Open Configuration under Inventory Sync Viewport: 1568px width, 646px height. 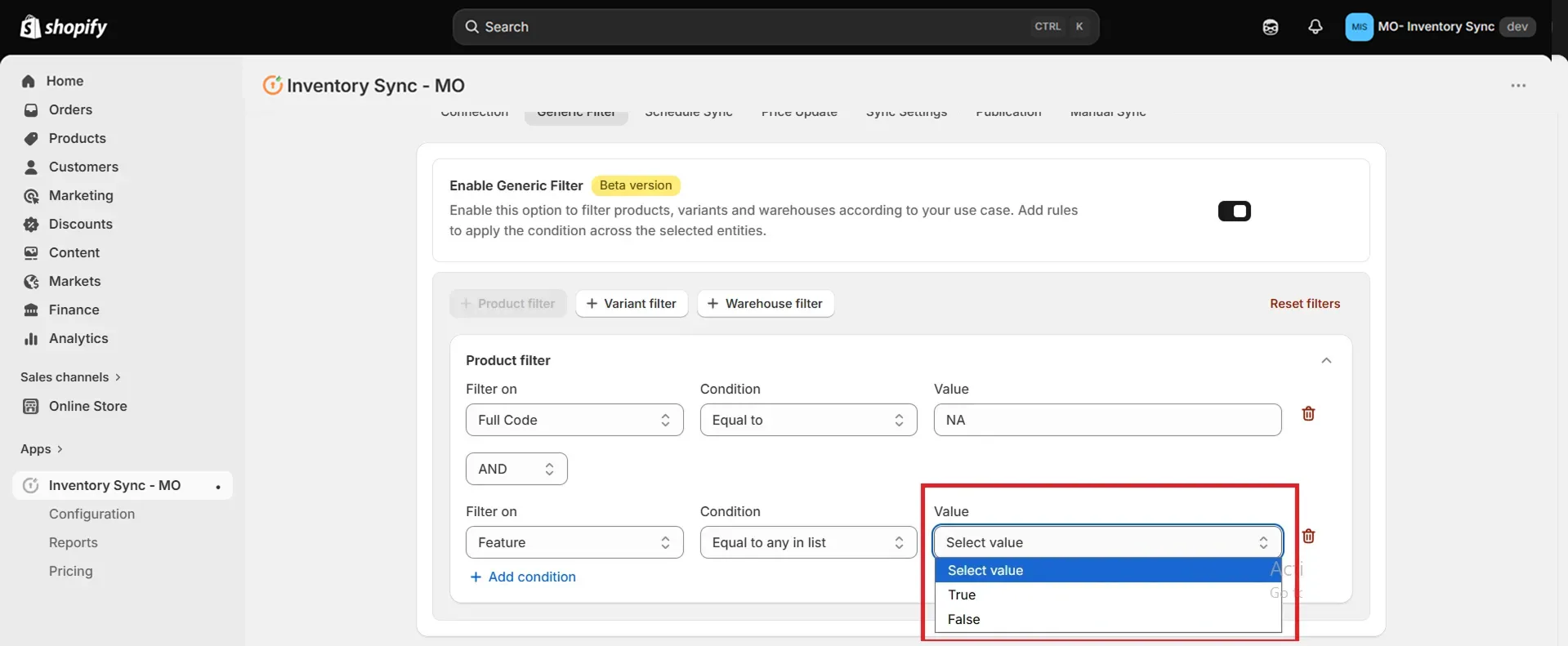pyautogui.click(x=92, y=514)
